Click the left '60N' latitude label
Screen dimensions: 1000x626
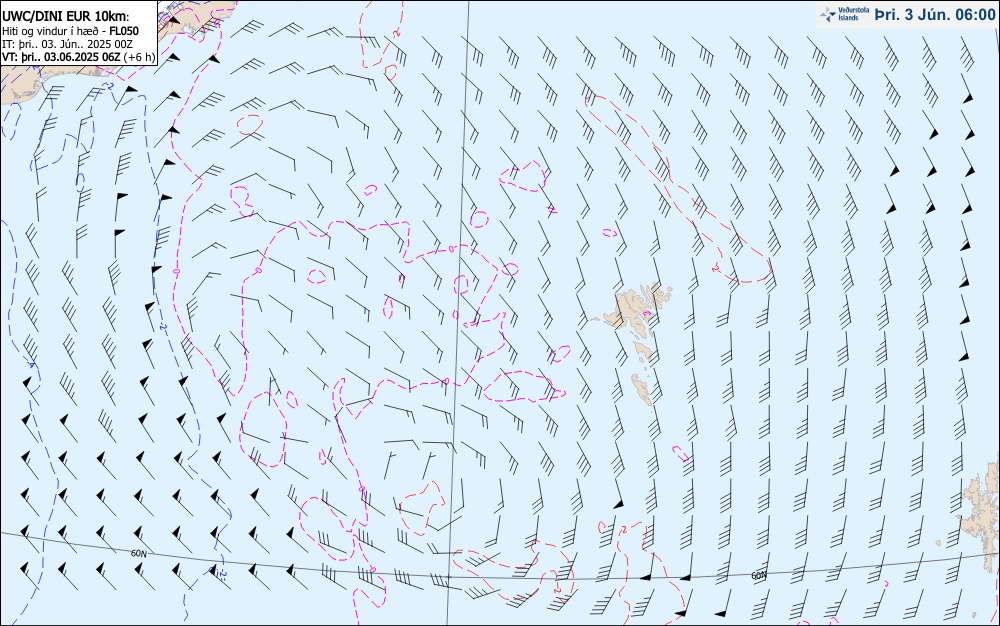click(x=139, y=553)
